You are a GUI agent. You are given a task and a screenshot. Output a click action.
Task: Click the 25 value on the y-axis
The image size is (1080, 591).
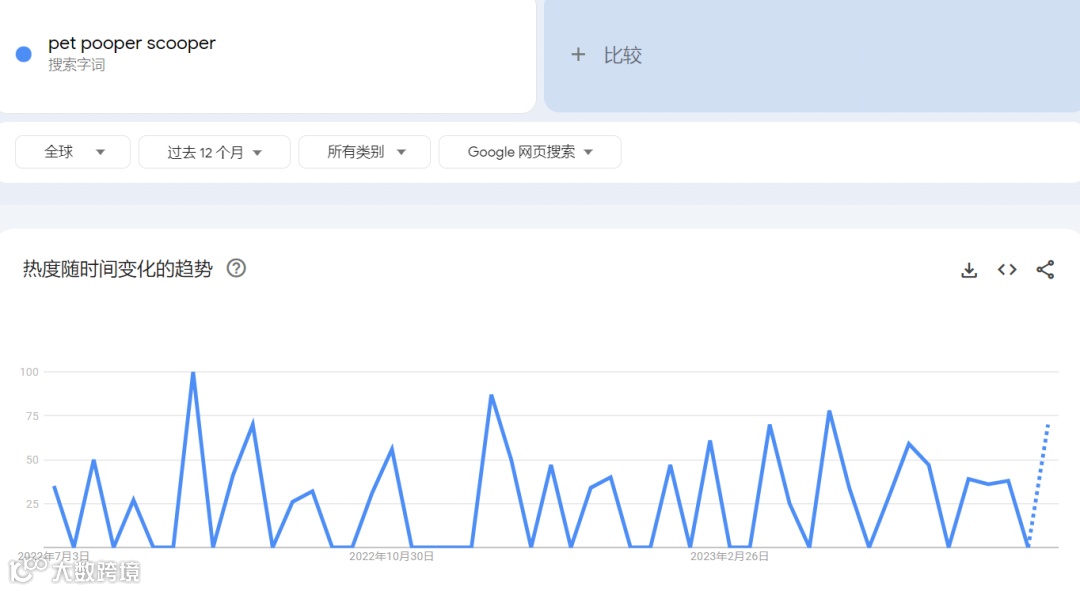32,504
